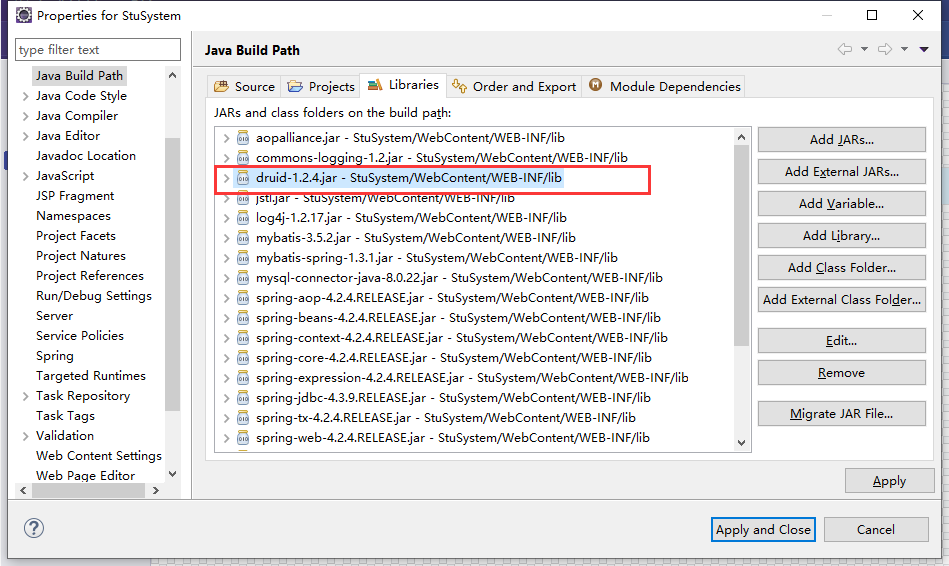Open the view menu triangle in header
The width and height of the screenshot is (949, 566).
(924, 49)
